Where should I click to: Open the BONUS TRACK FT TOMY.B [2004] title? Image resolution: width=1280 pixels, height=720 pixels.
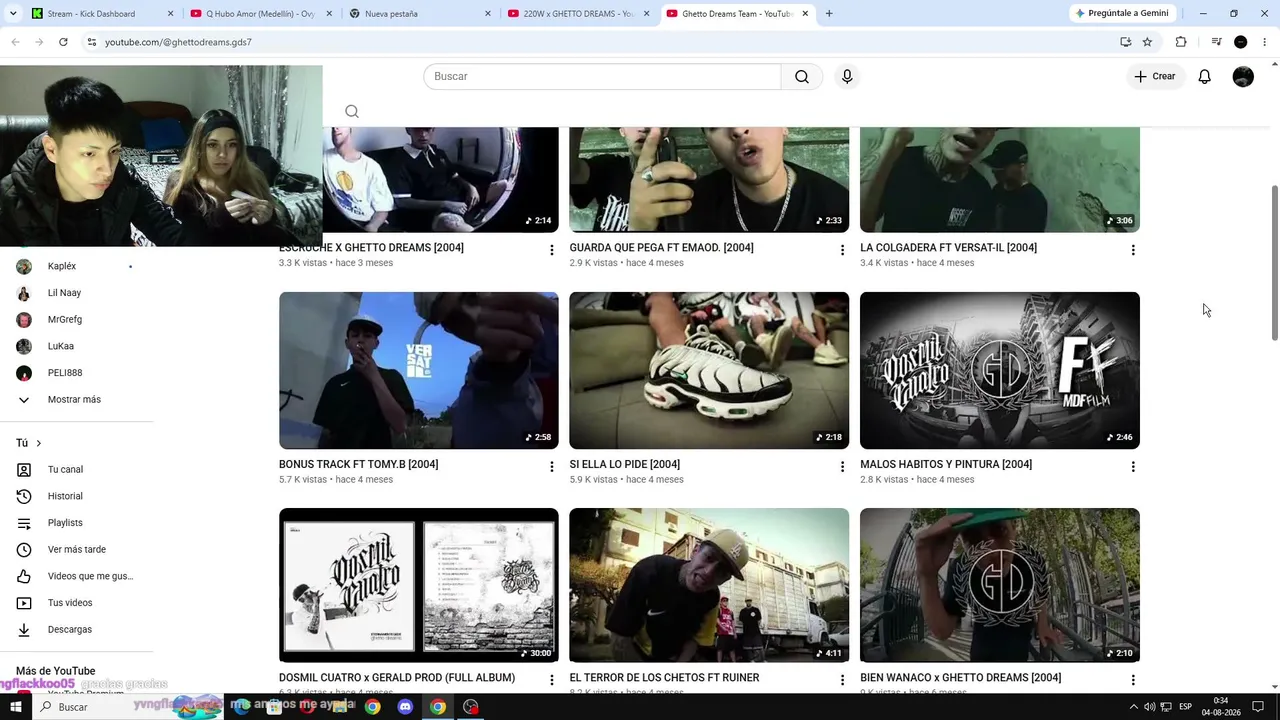coord(358,464)
